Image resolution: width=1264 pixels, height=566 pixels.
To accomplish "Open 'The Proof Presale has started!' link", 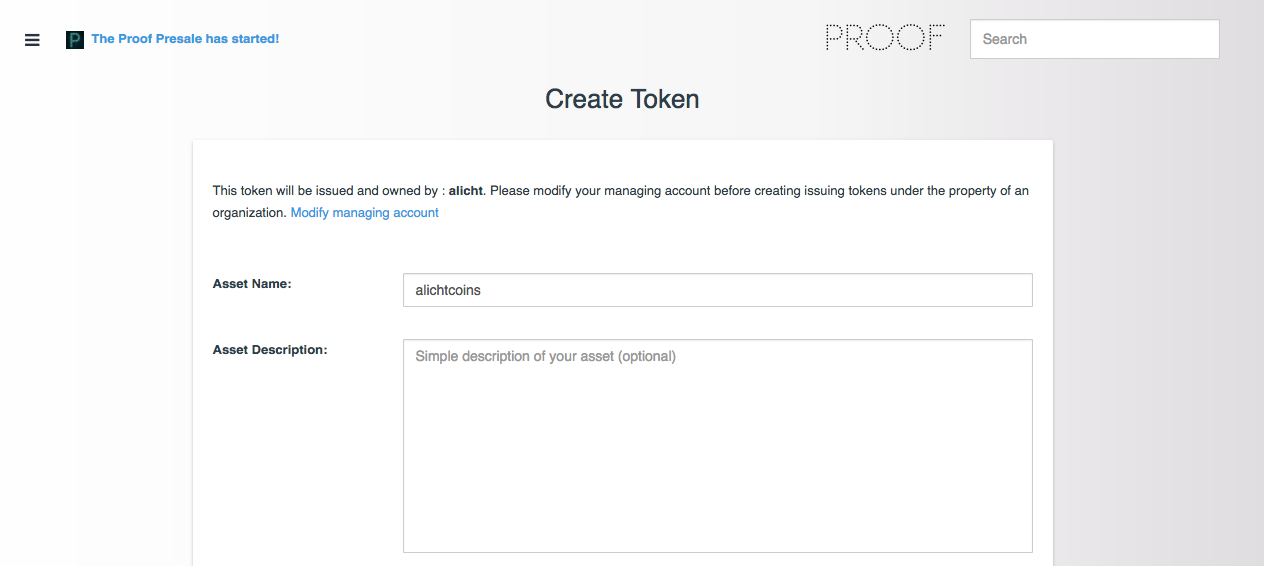I will (185, 39).
